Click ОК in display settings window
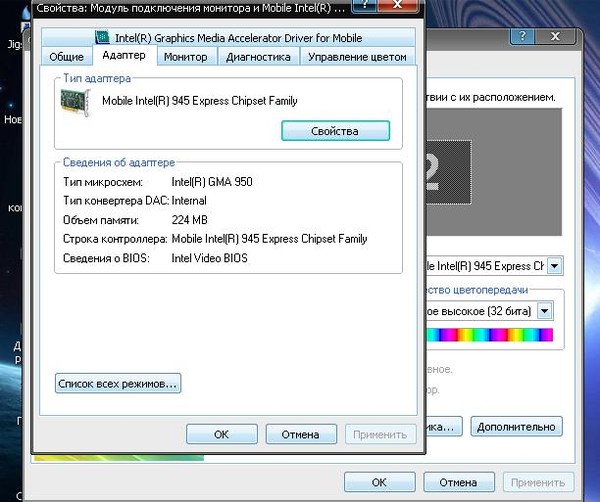Screen dimensions: 600x502 pos(380,482)
